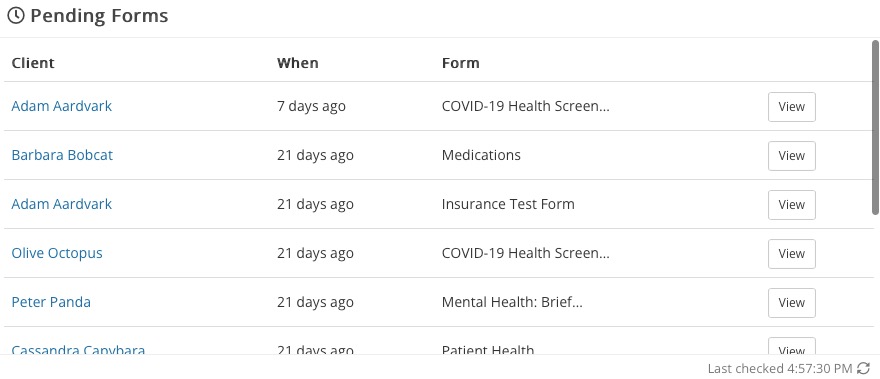Click the Last checked timestamp text
This screenshot has width=880, height=379.
tap(780, 369)
